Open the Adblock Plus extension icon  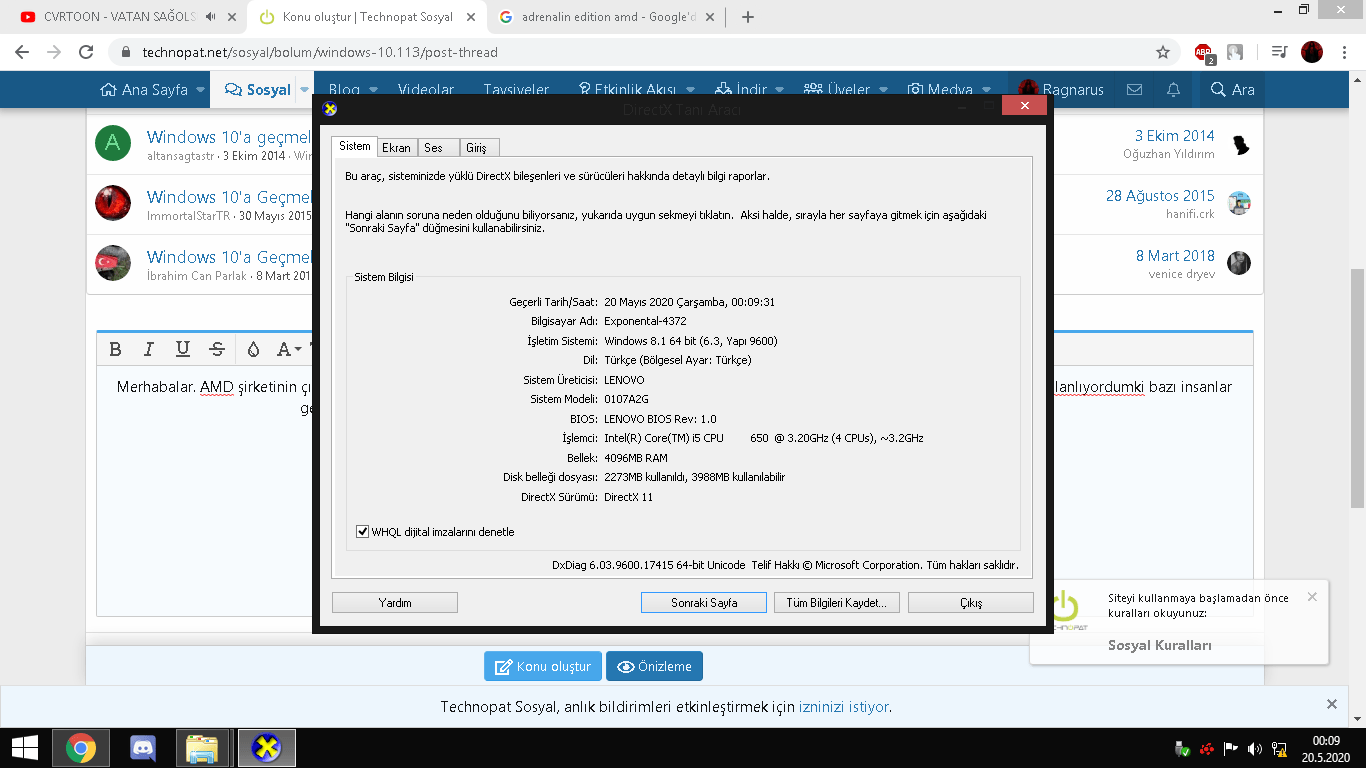(x=1204, y=52)
